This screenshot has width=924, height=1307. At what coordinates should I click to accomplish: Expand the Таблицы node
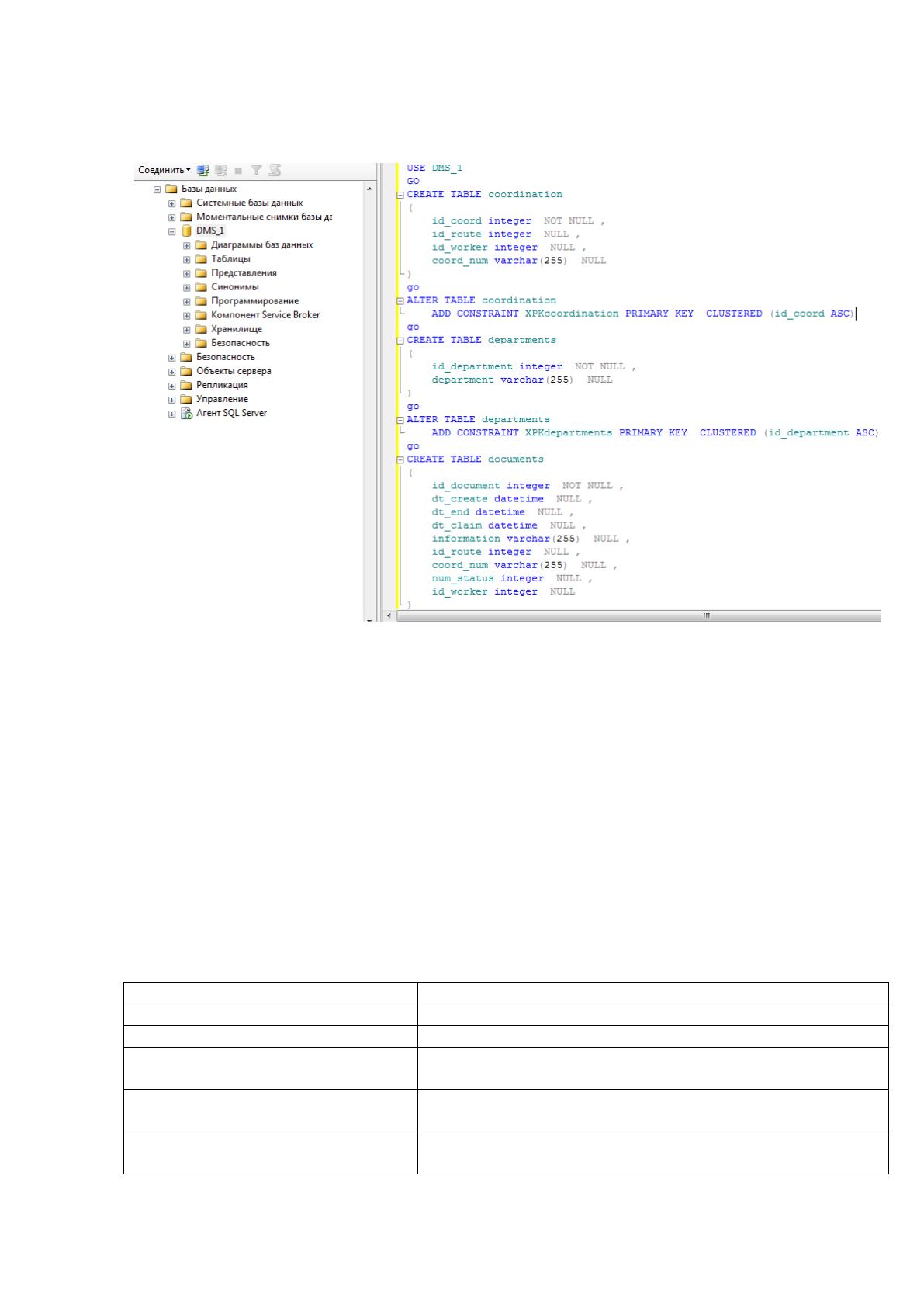click(x=187, y=259)
